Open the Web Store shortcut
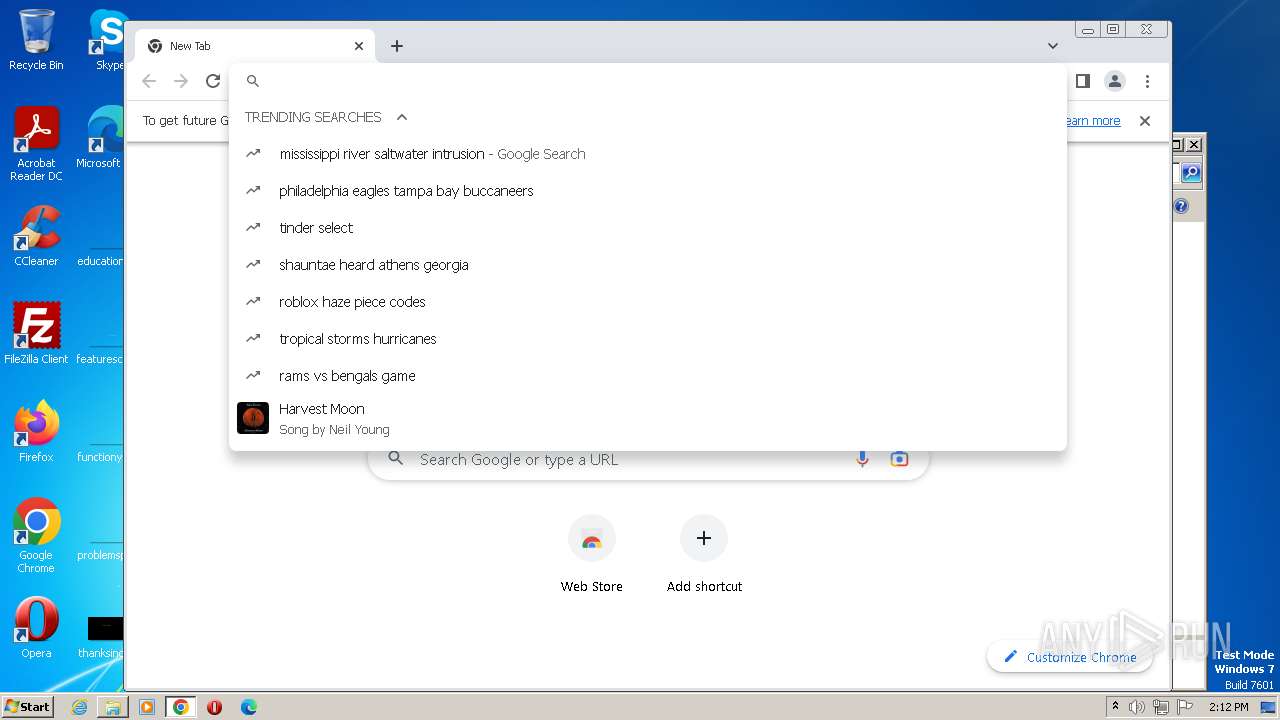Screen dimensions: 1280x720 (592, 555)
